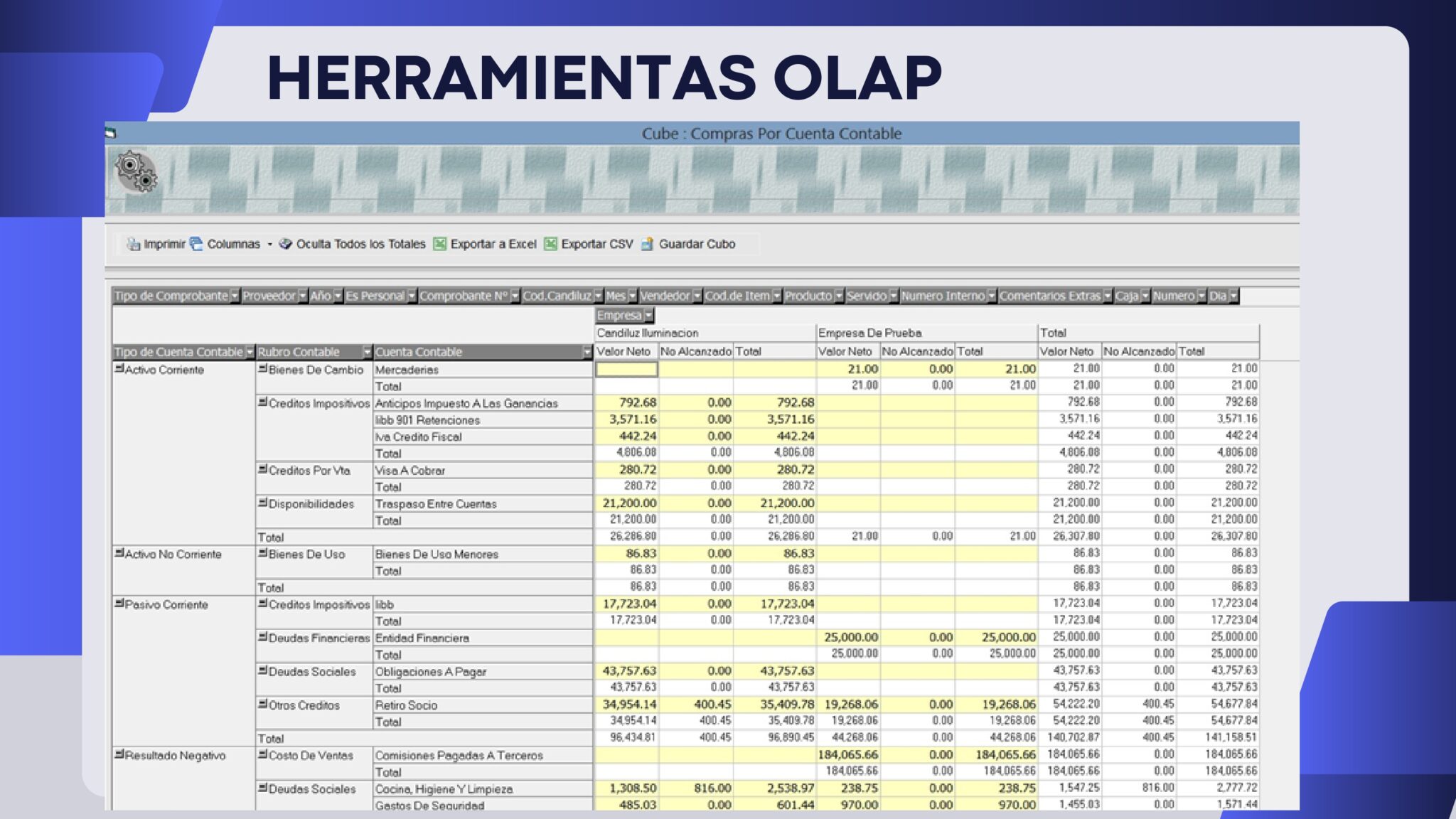Viewport: 1456px width, 819px height.
Task: Collapse the Resultado Negativo group
Action: pos(119,755)
